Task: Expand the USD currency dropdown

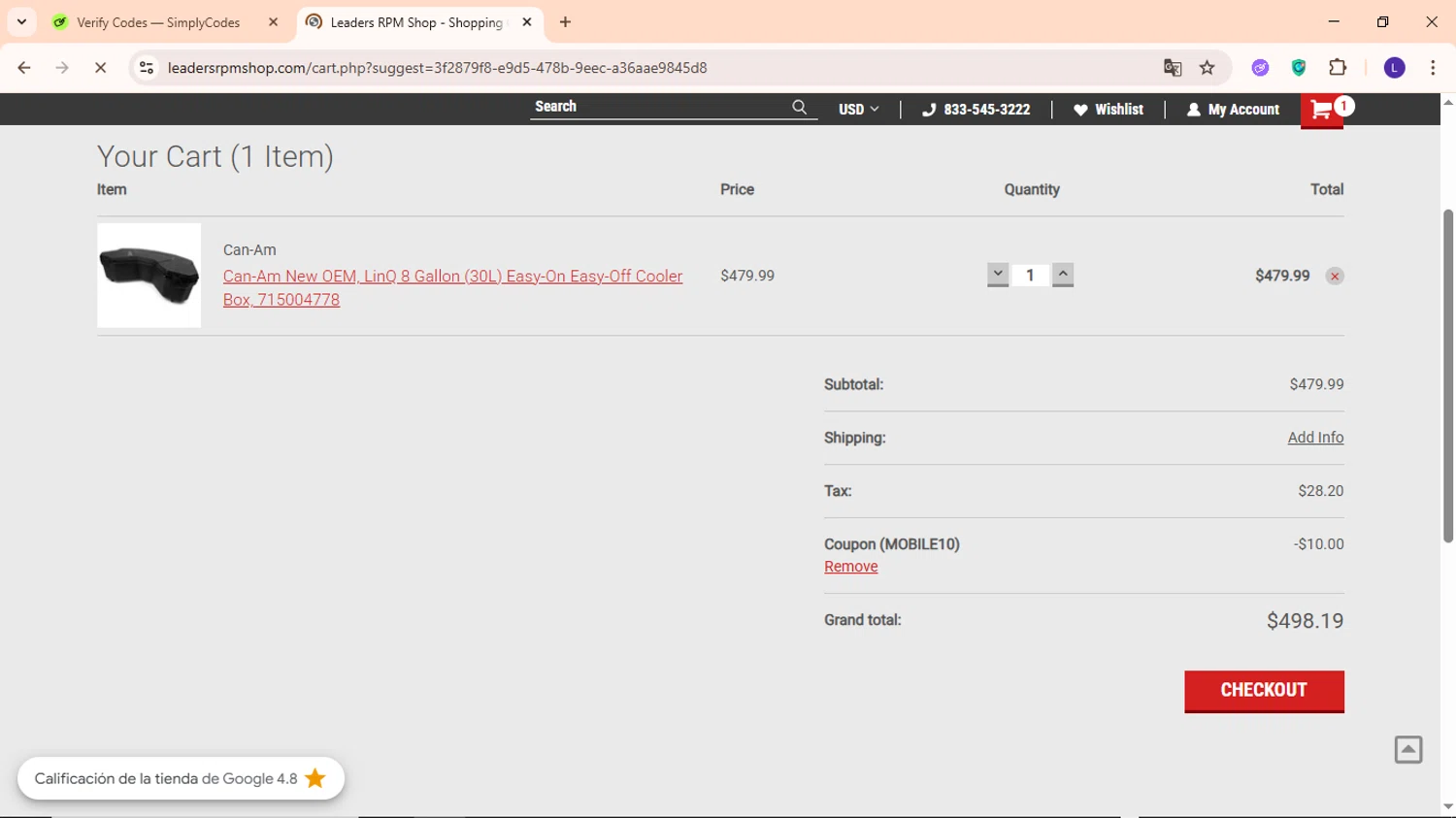Action: (859, 110)
